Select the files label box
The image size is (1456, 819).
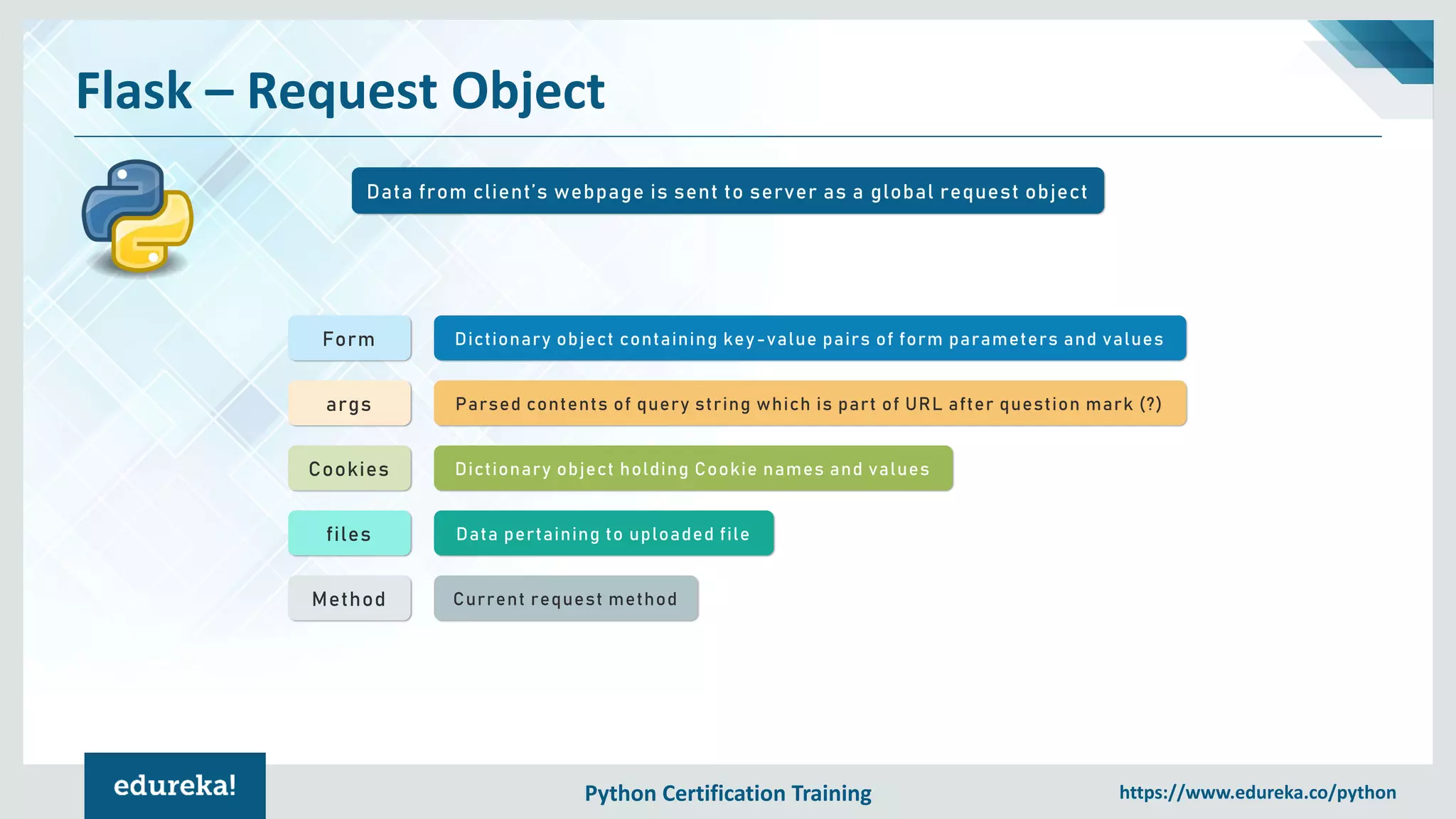[x=349, y=533]
